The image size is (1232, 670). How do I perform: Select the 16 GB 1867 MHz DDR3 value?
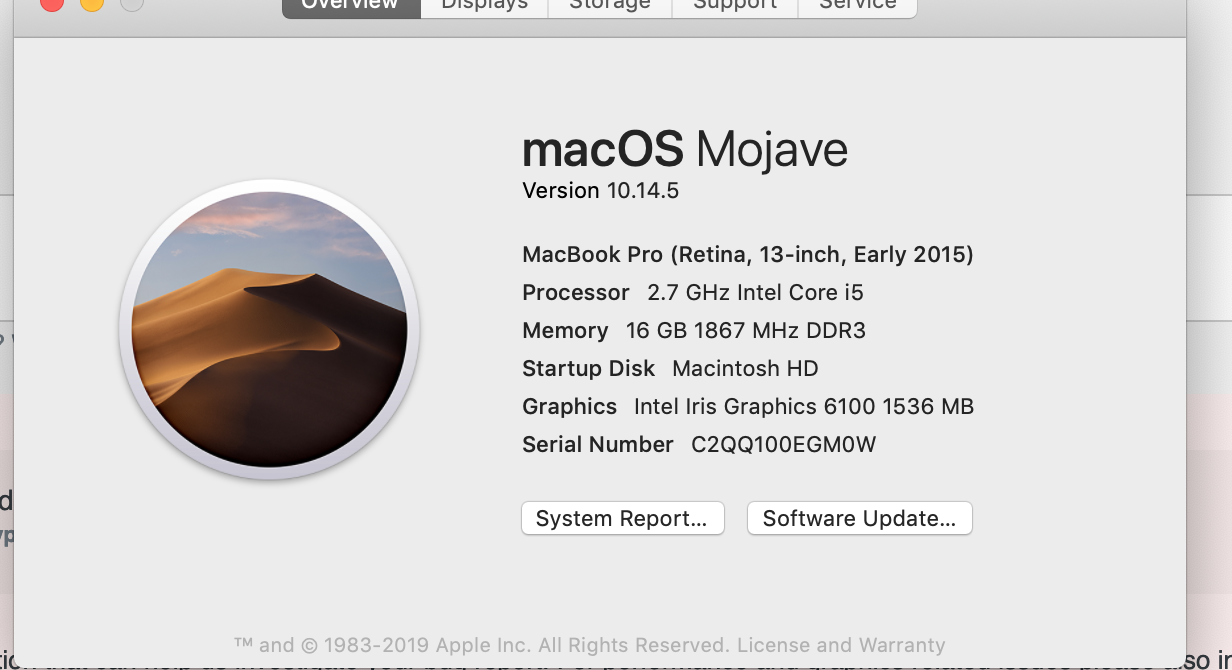click(x=746, y=331)
